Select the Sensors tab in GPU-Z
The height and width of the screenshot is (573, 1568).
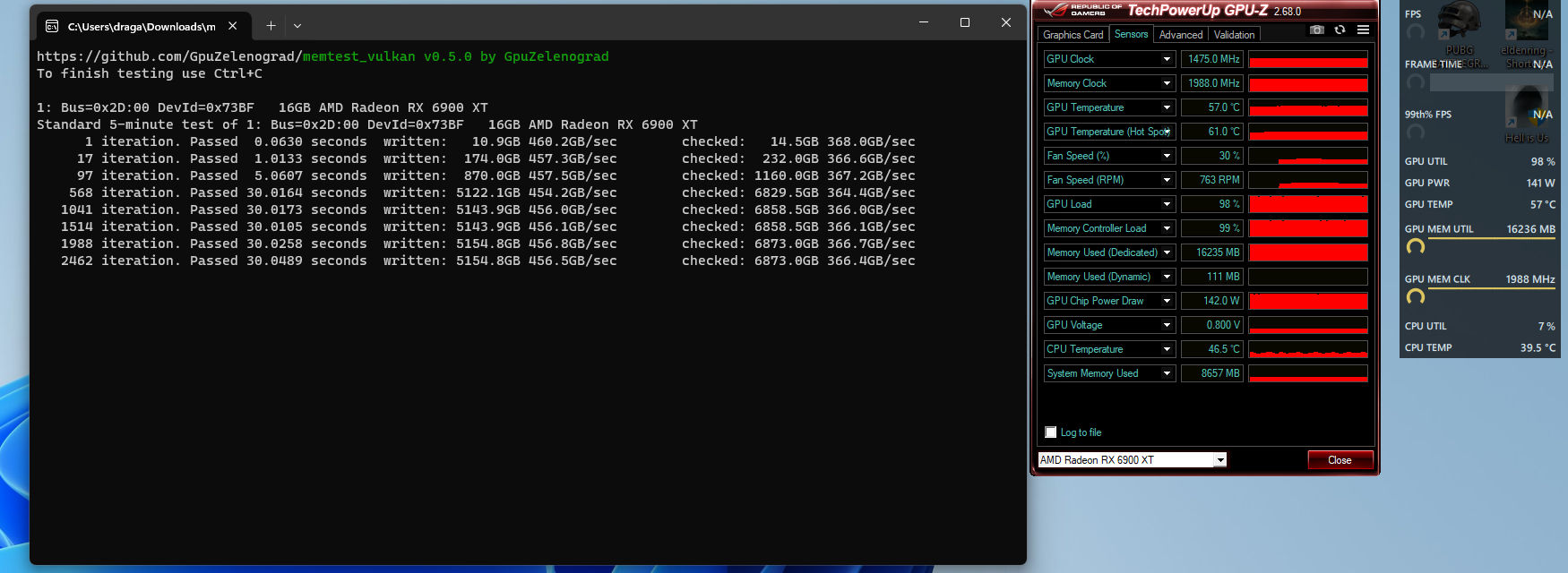pyautogui.click(x=1131, y=34)
